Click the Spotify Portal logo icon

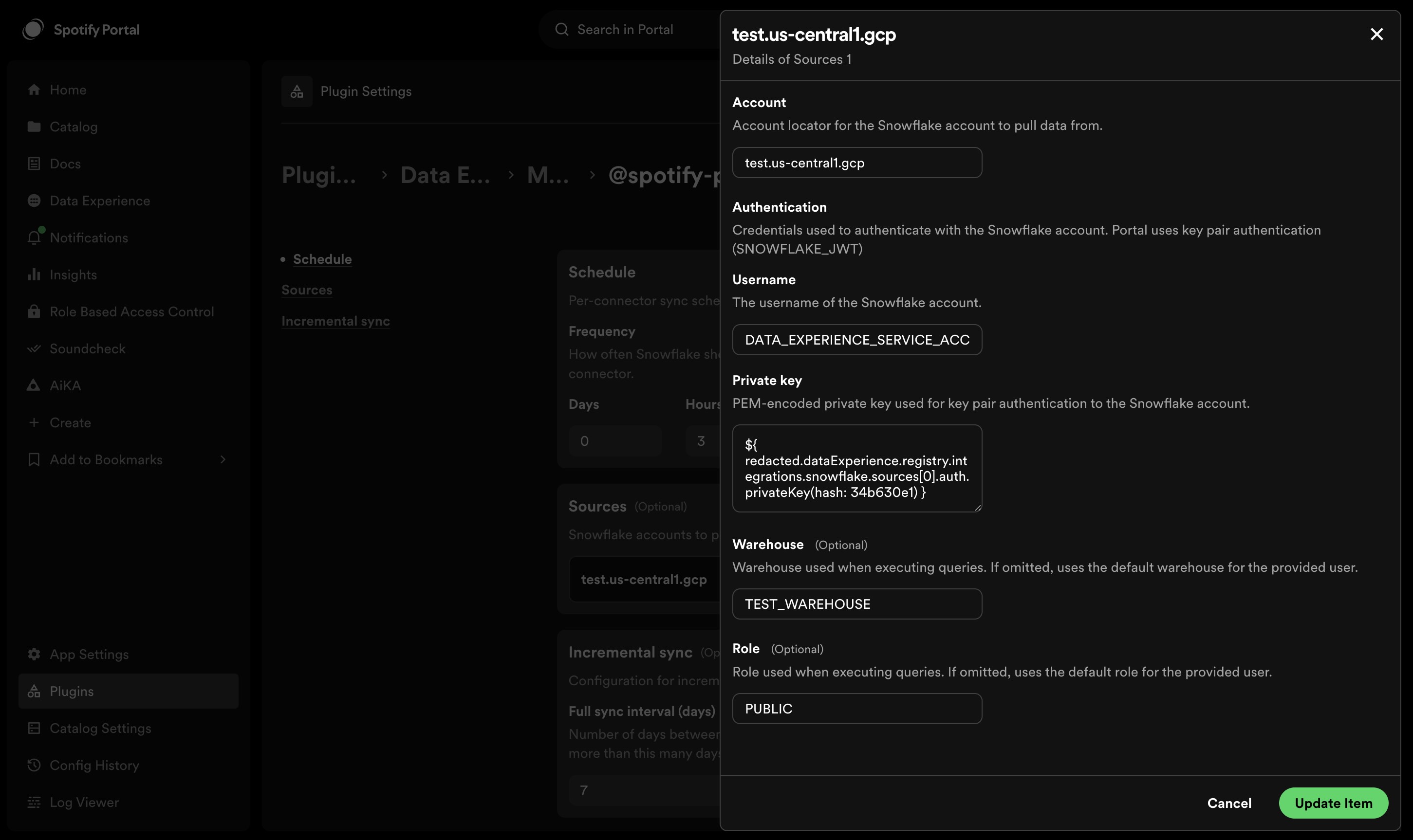tap(33, 29)
